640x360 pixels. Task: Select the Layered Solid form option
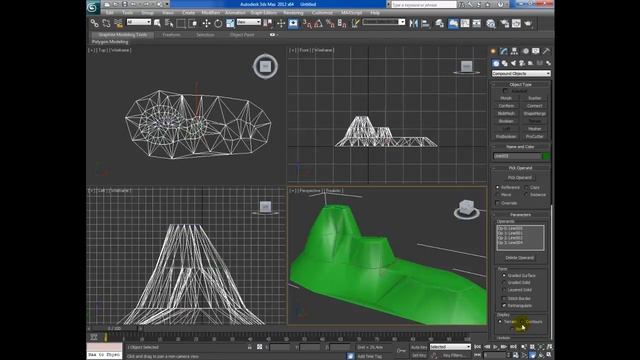[504, 290]
